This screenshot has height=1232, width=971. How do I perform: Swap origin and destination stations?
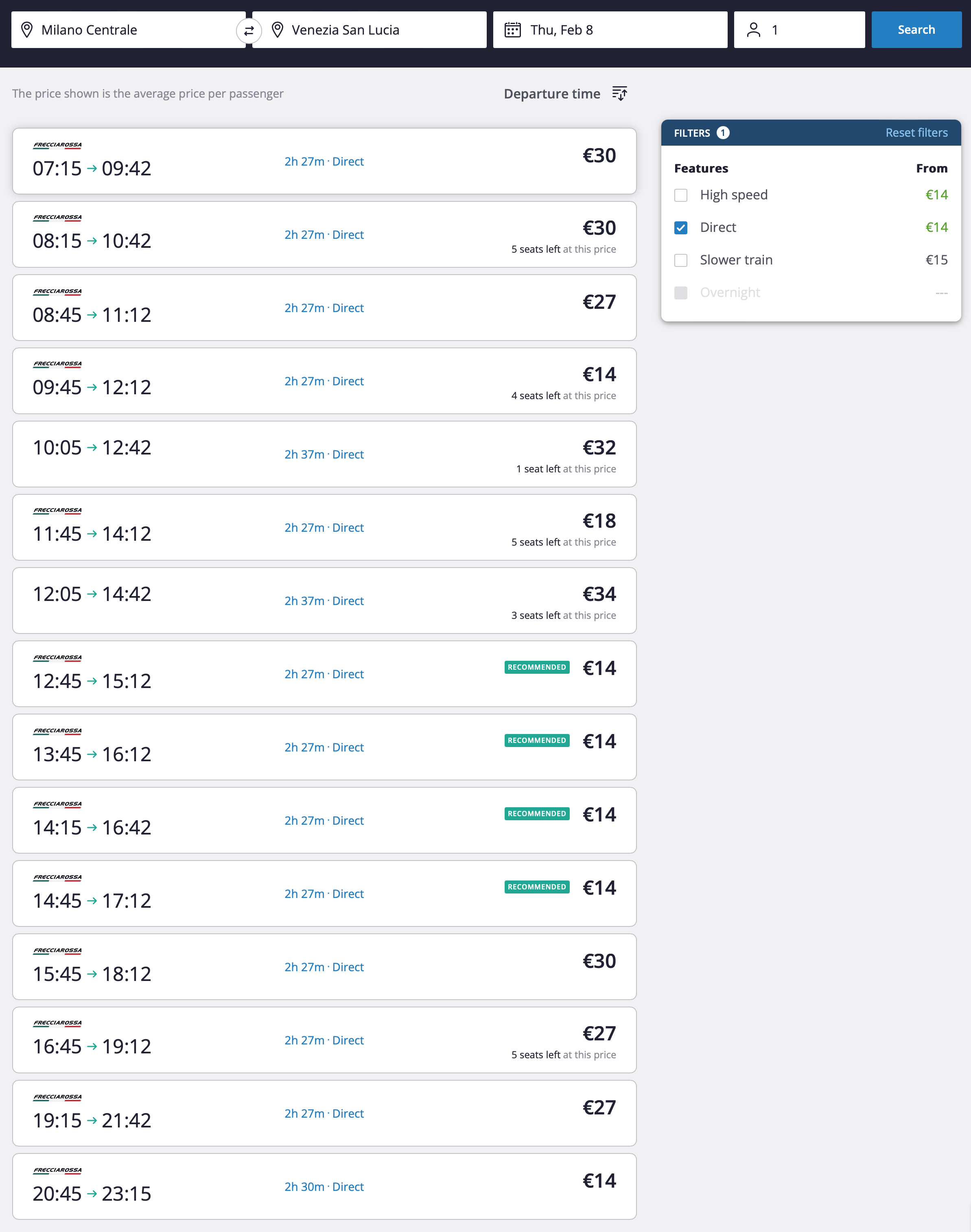click(x=248, y=31)
